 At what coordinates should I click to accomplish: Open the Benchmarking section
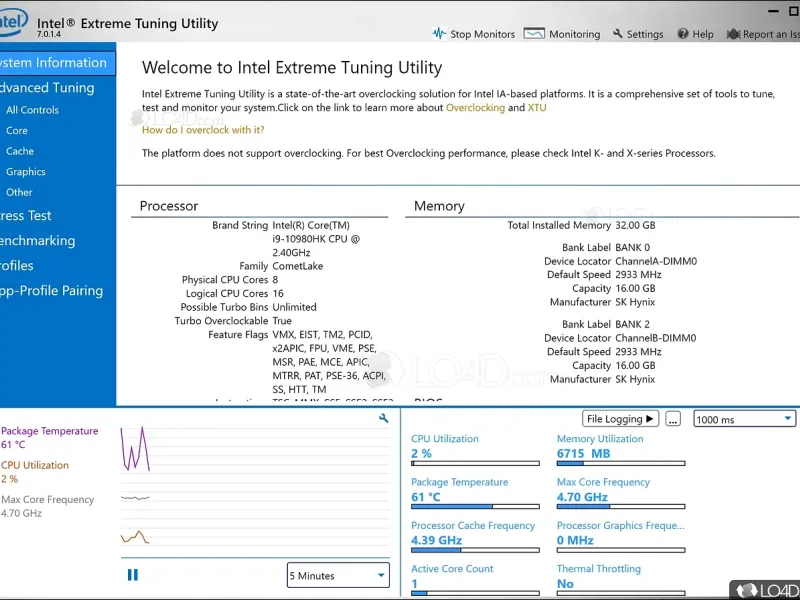pyautogui.click(x=38, y=240)
